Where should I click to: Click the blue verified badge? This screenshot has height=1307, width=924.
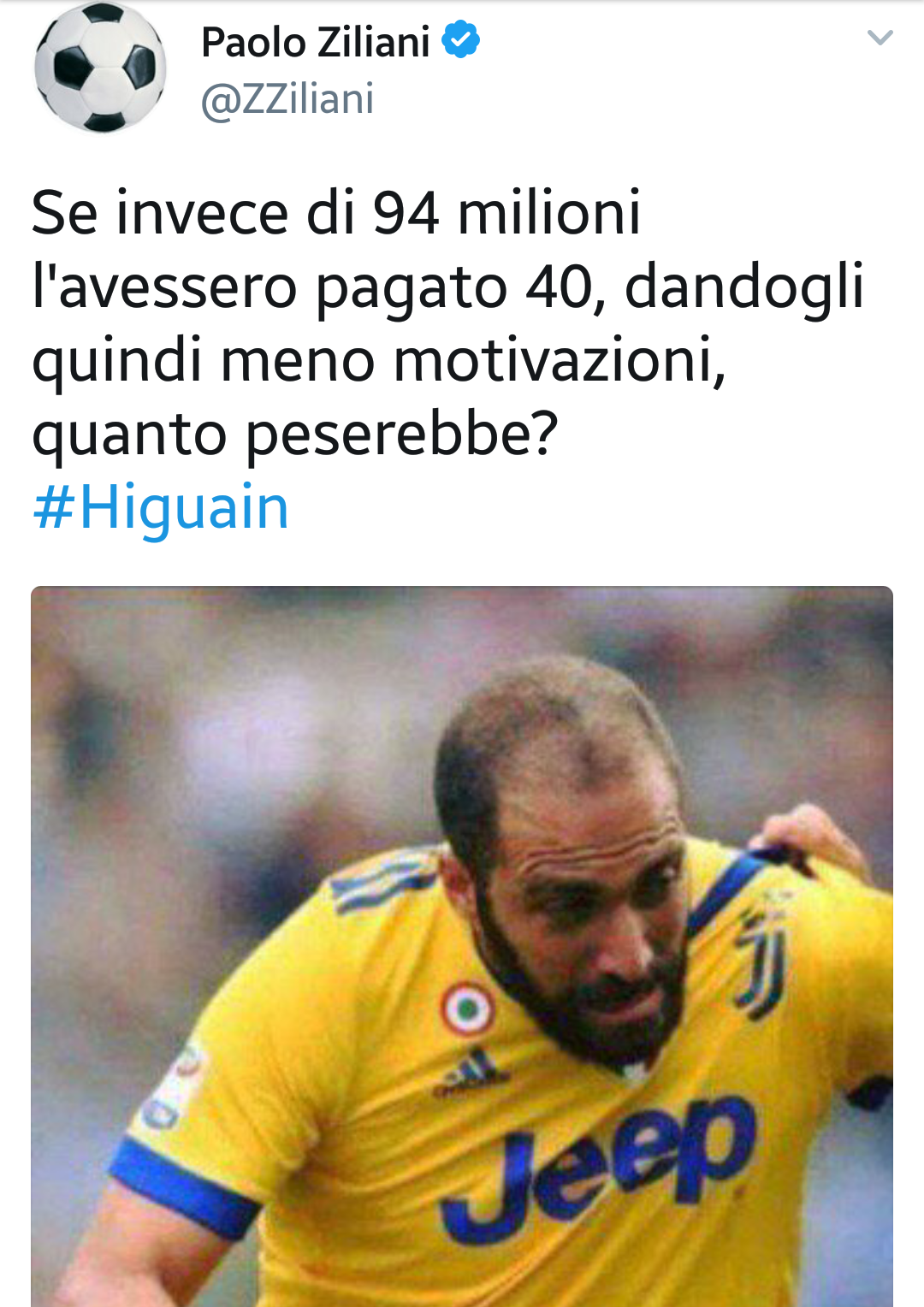pos(461,39)
